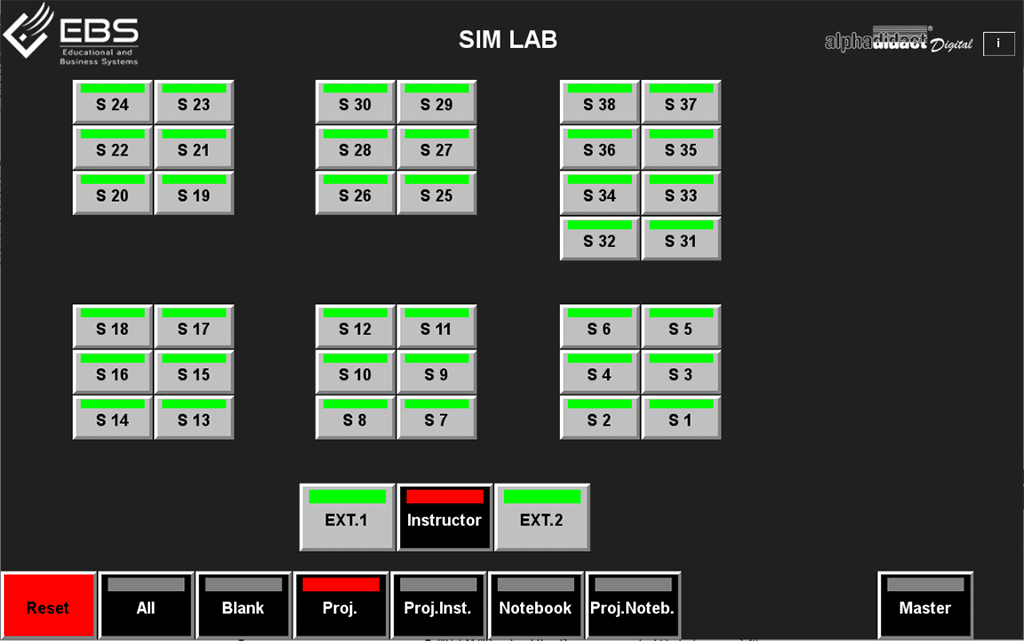Blank all student screens

(x=243, y=607)
